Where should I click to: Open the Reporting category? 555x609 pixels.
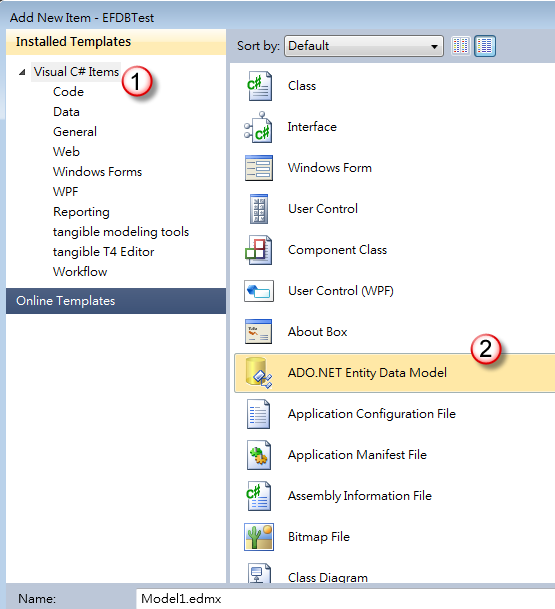81,212
